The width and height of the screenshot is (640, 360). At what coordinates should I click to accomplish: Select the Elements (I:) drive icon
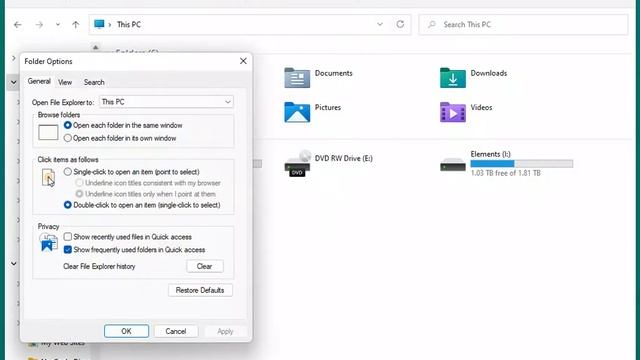[x=453, y=165]
